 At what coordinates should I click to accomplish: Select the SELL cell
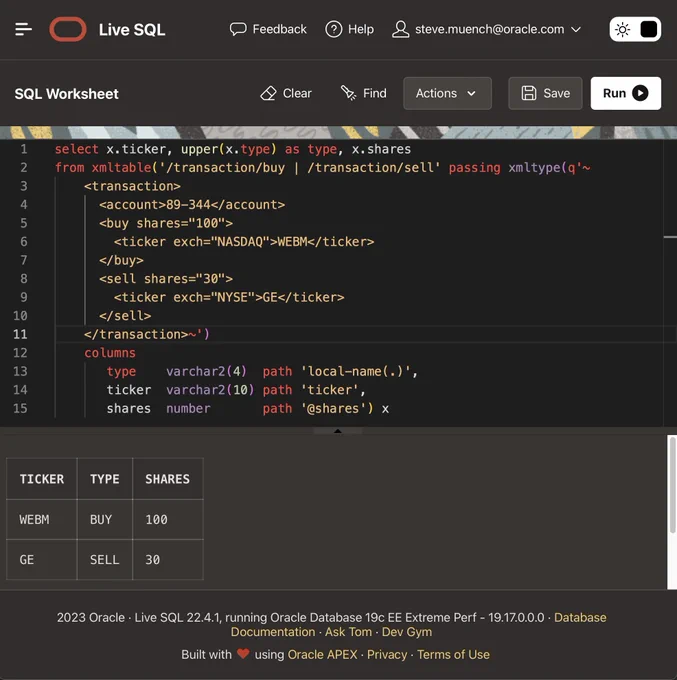[x=105, y=559]
